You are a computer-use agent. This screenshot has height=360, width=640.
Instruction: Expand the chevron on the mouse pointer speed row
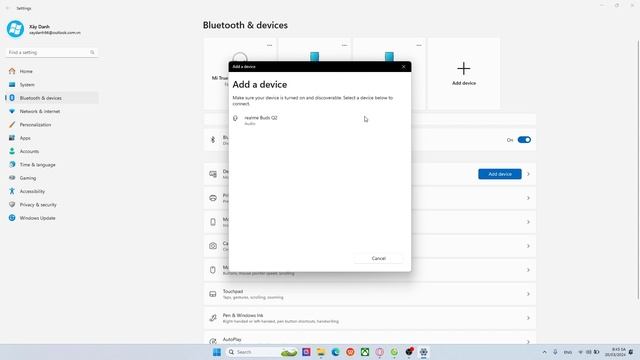tap(528, 270)
